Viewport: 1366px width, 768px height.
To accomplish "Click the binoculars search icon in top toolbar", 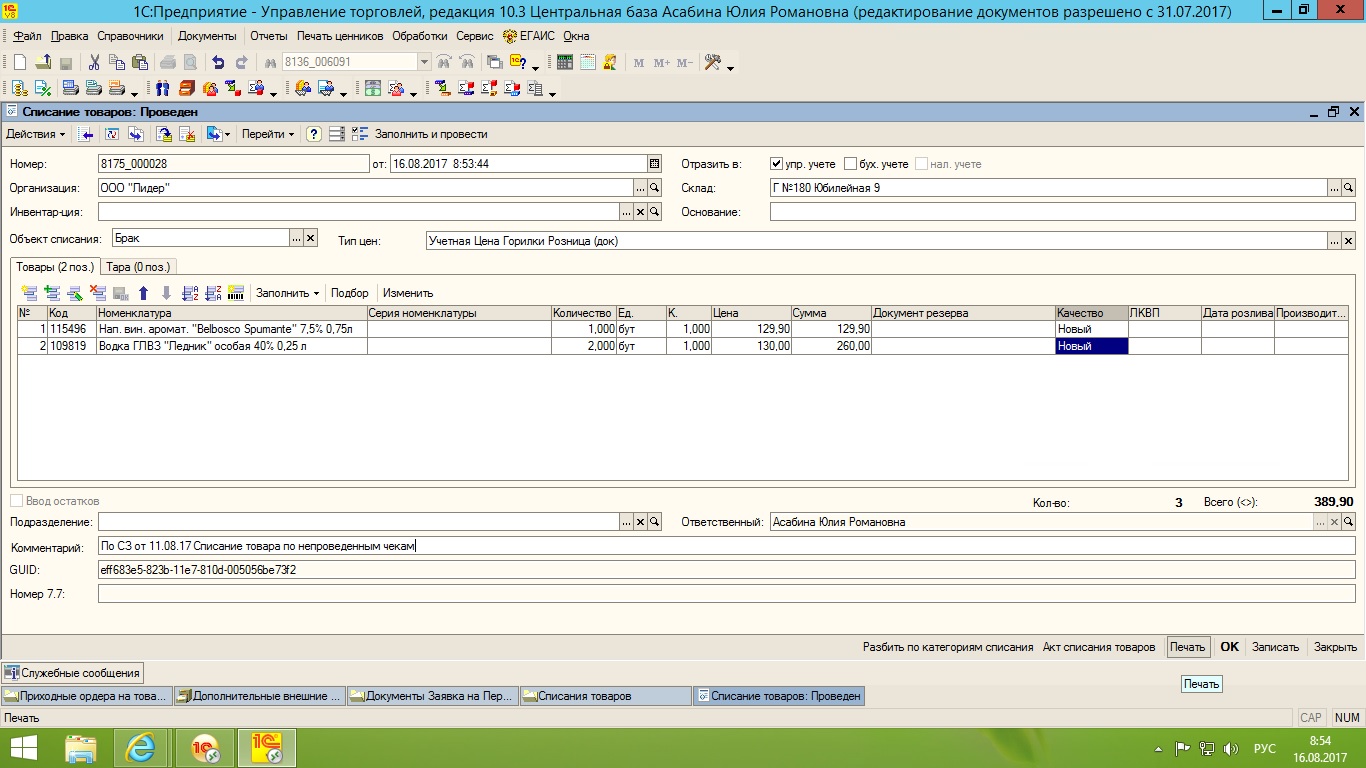I will (270, 62).
